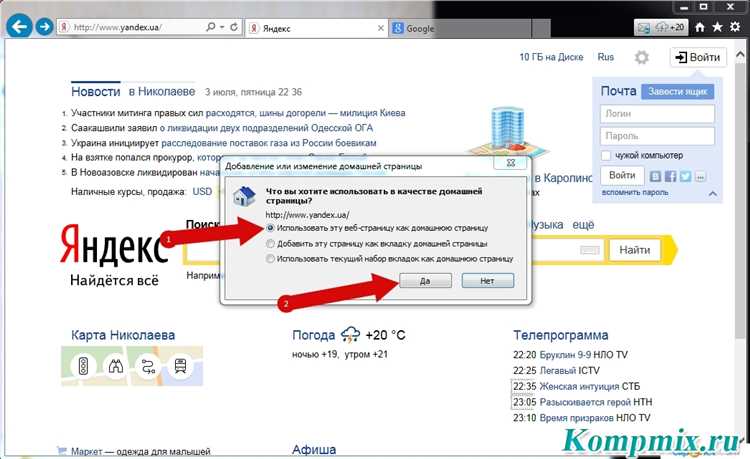Click the search magnifier in the address bar
This screenshot has height=459, width=750.
pos(210,27)
